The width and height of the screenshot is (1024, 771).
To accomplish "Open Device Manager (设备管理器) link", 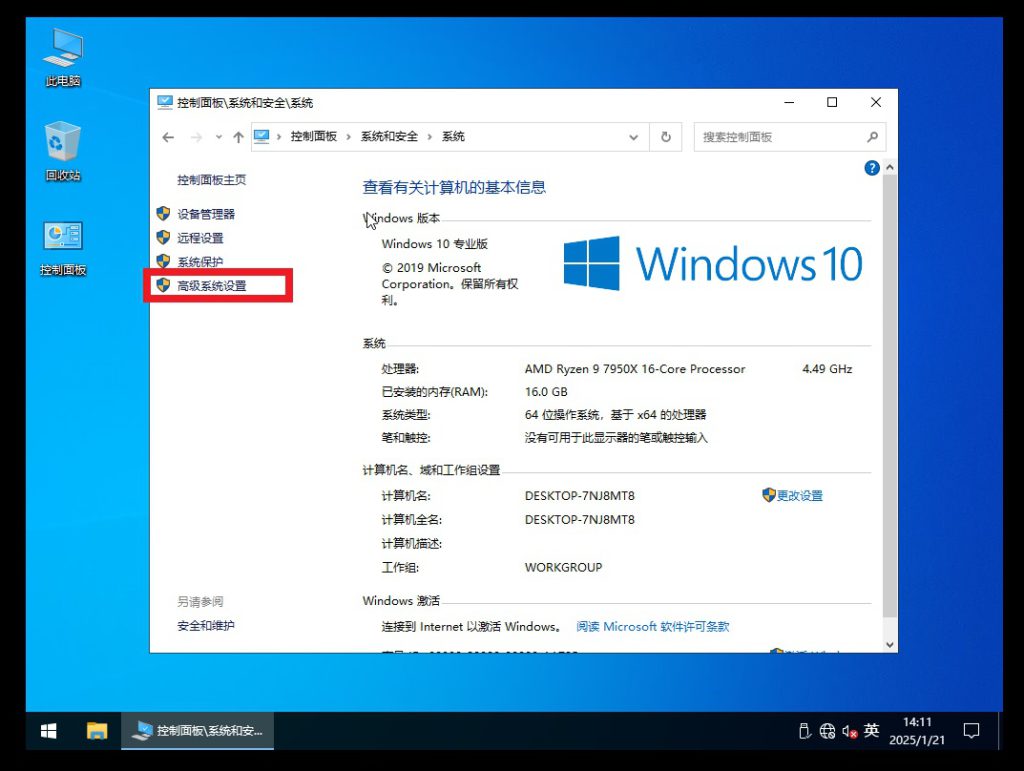I will 205,214.
